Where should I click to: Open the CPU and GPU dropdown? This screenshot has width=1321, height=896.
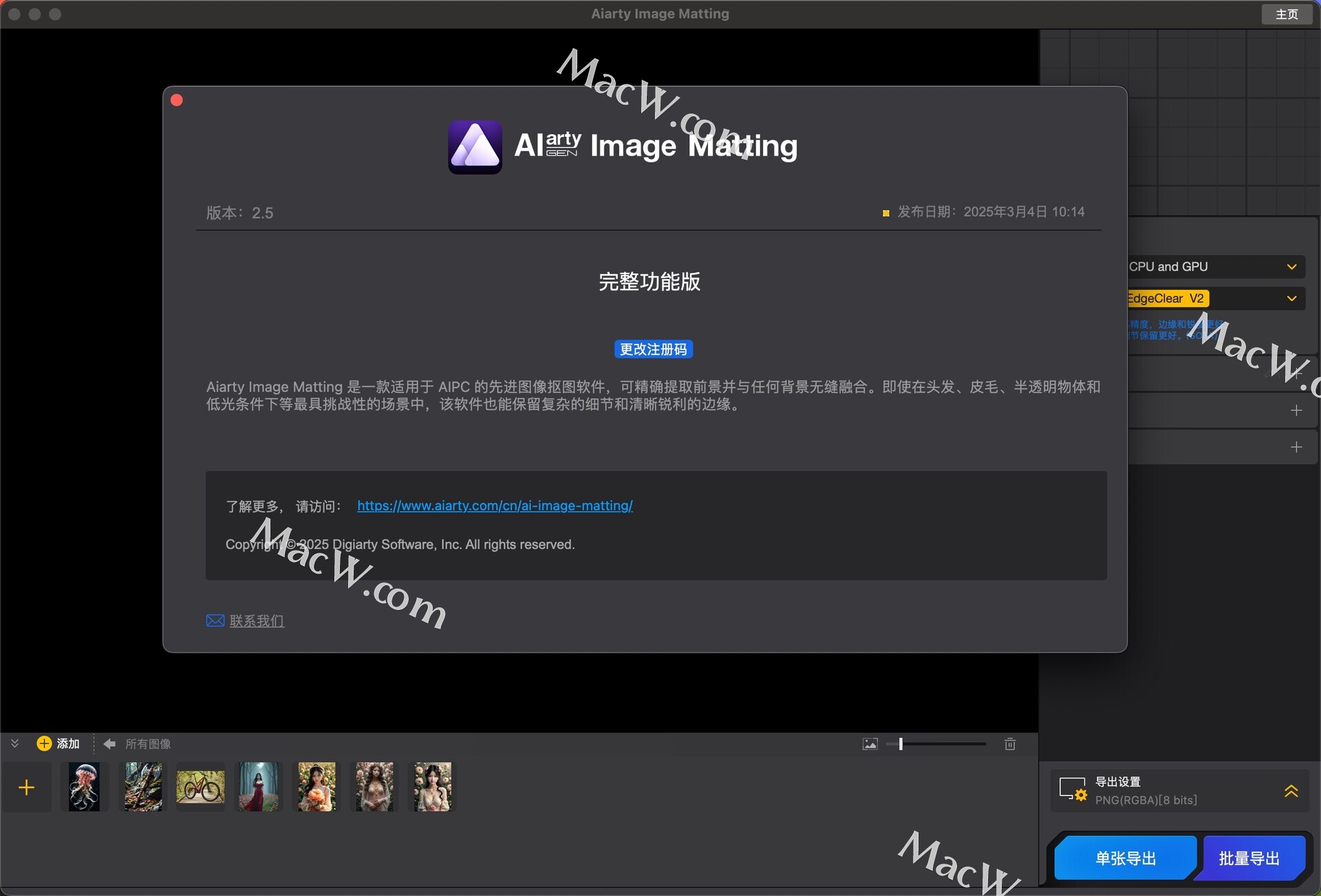[1215, 266]
